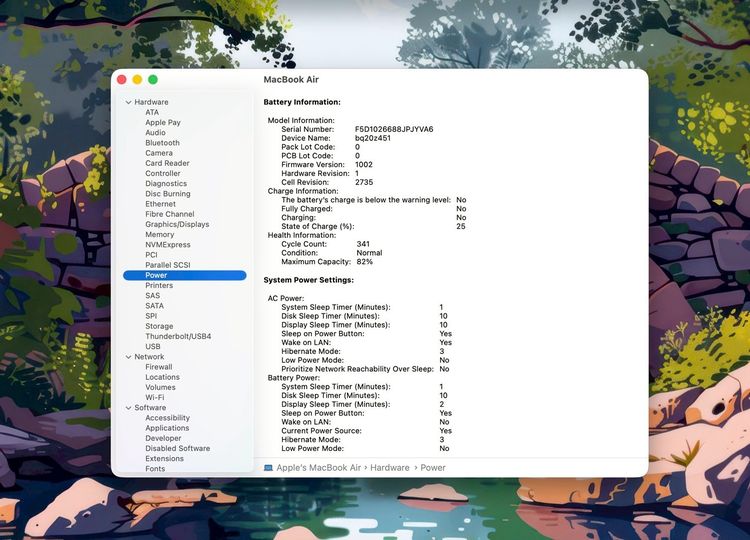
Task: Select SPI in the sidebar
Action: click(x=151, y=316)
